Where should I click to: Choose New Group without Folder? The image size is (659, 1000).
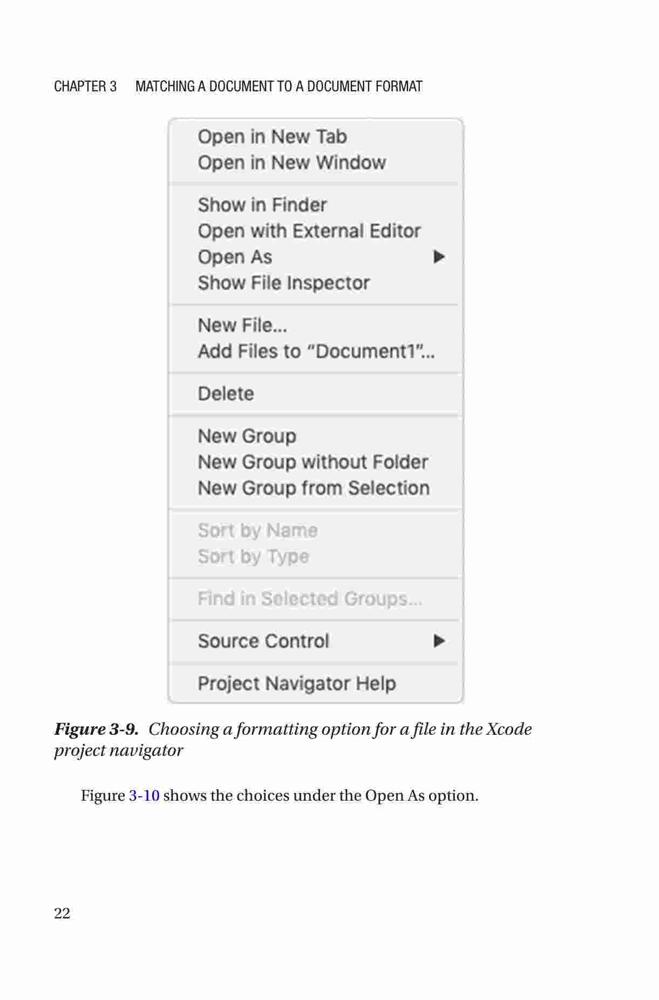point(315,462)
